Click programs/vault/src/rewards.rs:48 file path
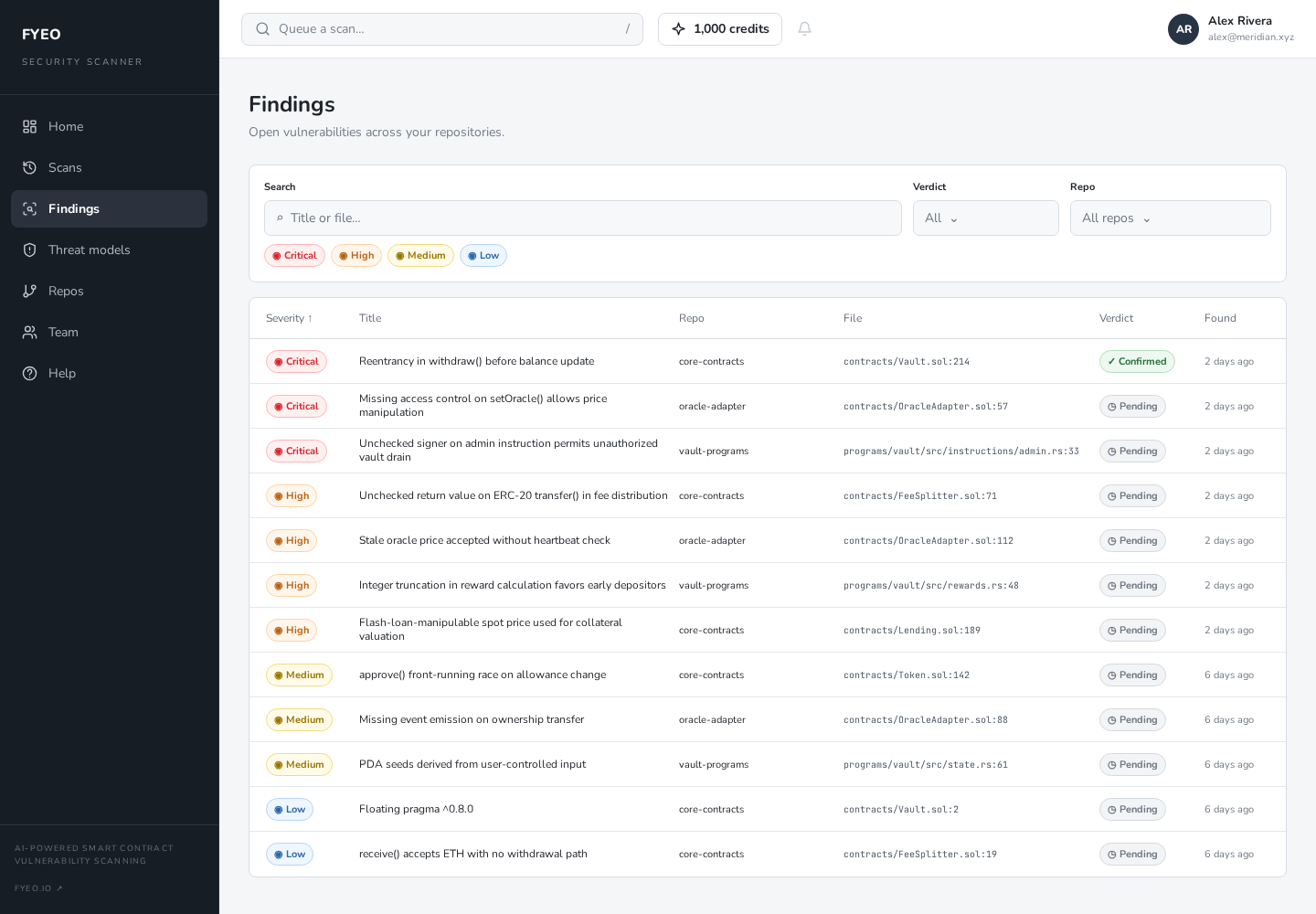The image size is (1316, 914). [931, 585]
